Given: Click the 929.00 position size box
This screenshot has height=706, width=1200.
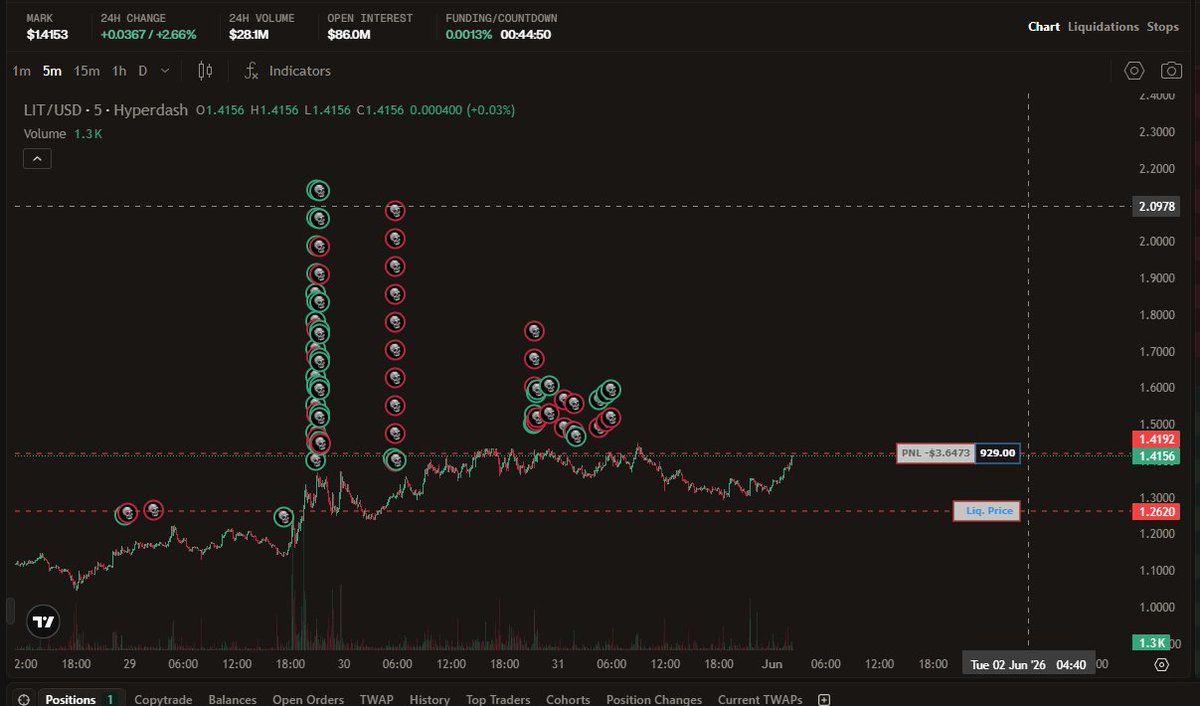Looking at the screenshot, I should click(x=997, y=453).
